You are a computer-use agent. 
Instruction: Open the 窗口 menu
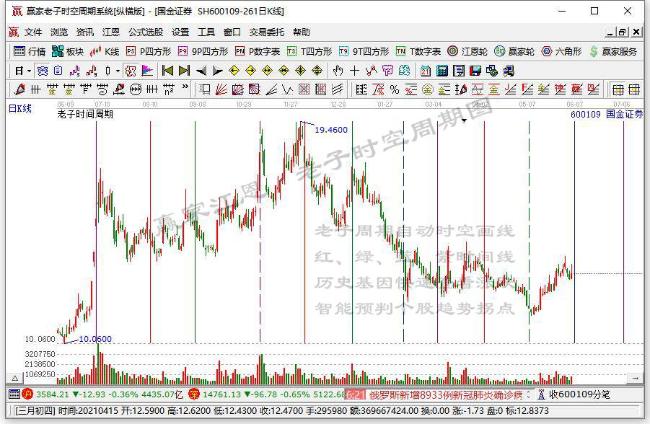point(232,32)
